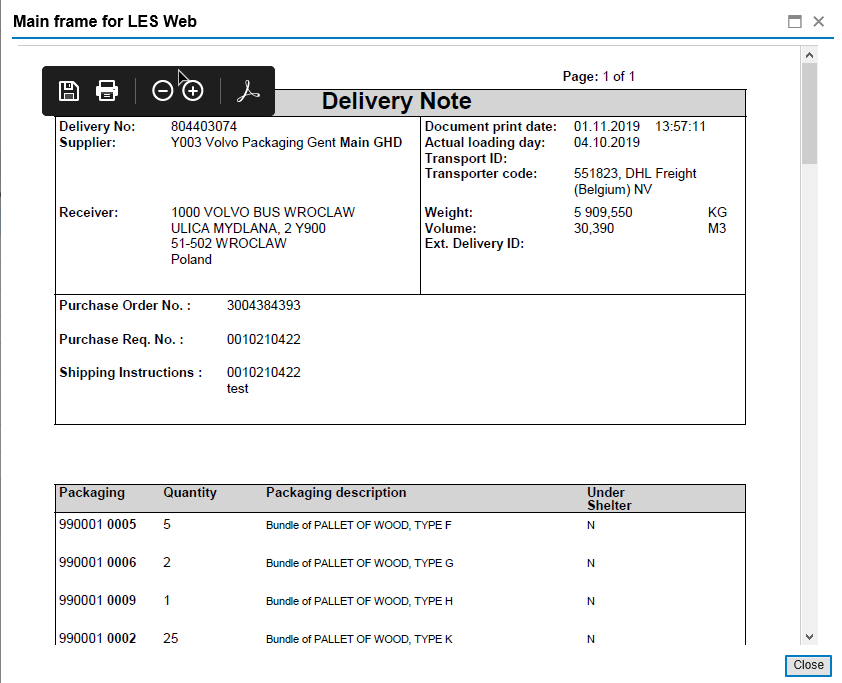
Task: Select the print time 13:57:11
Action: 680,126
